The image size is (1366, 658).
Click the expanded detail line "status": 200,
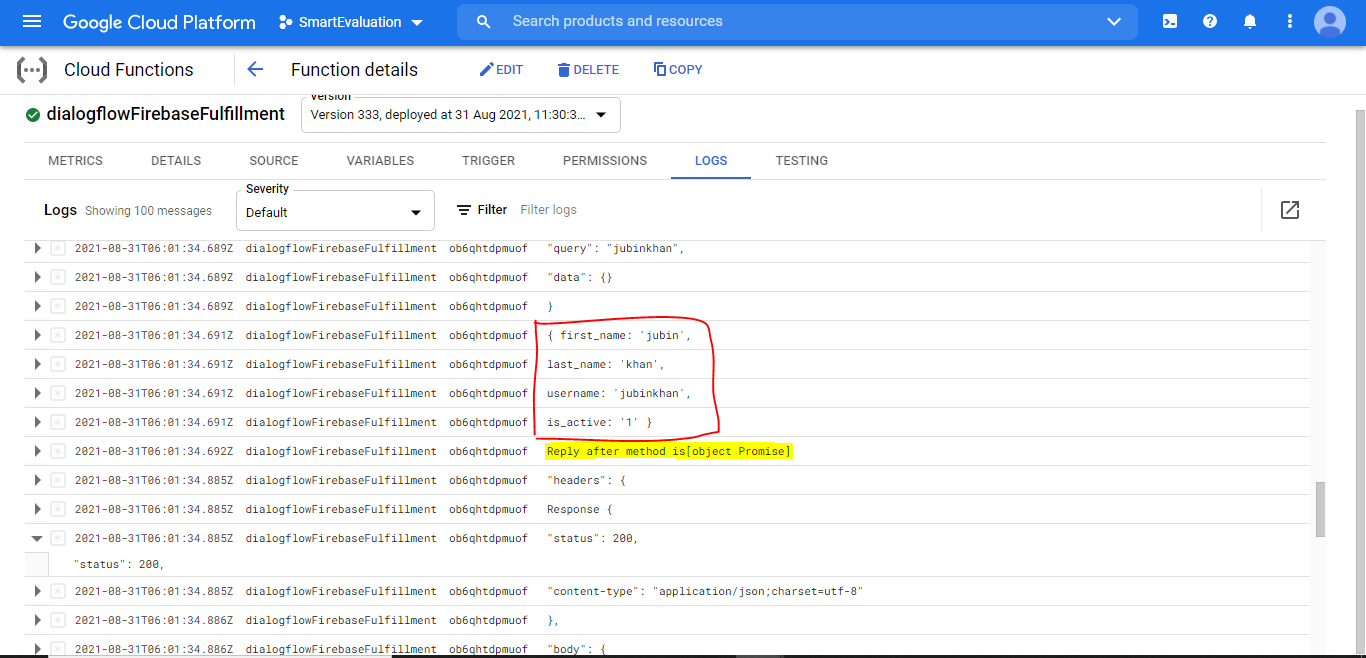pos(118,564)
